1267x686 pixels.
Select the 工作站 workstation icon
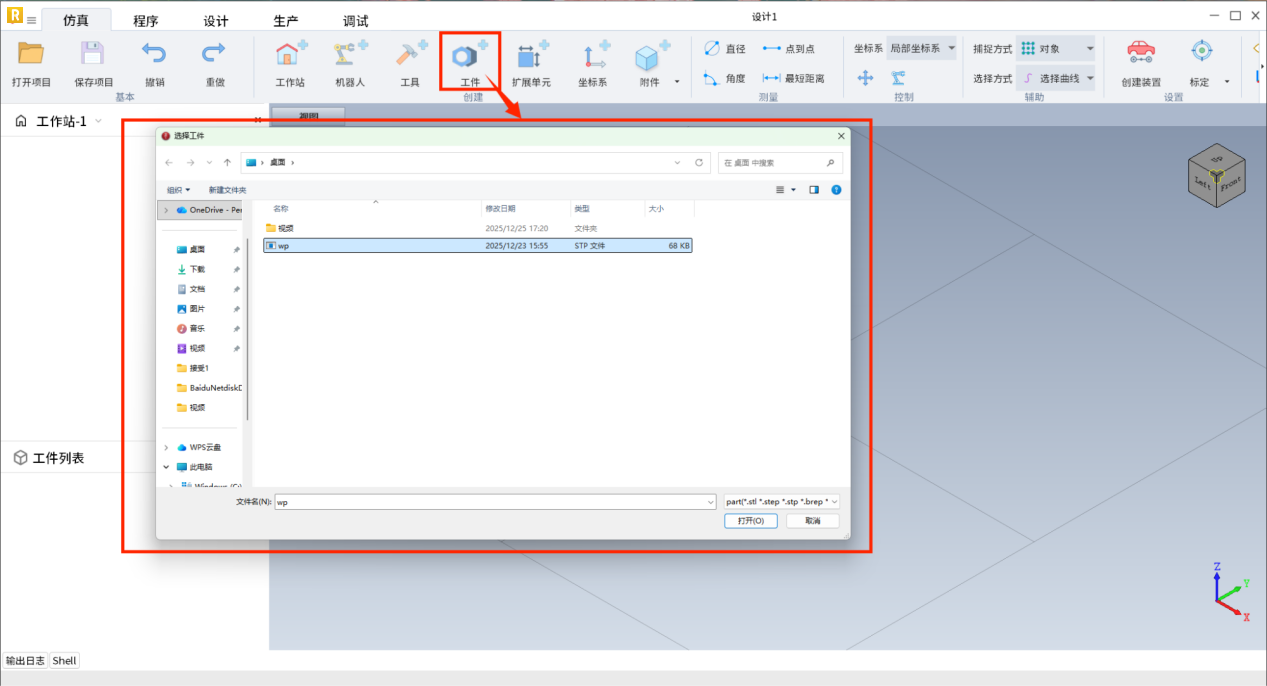[290, 56]
